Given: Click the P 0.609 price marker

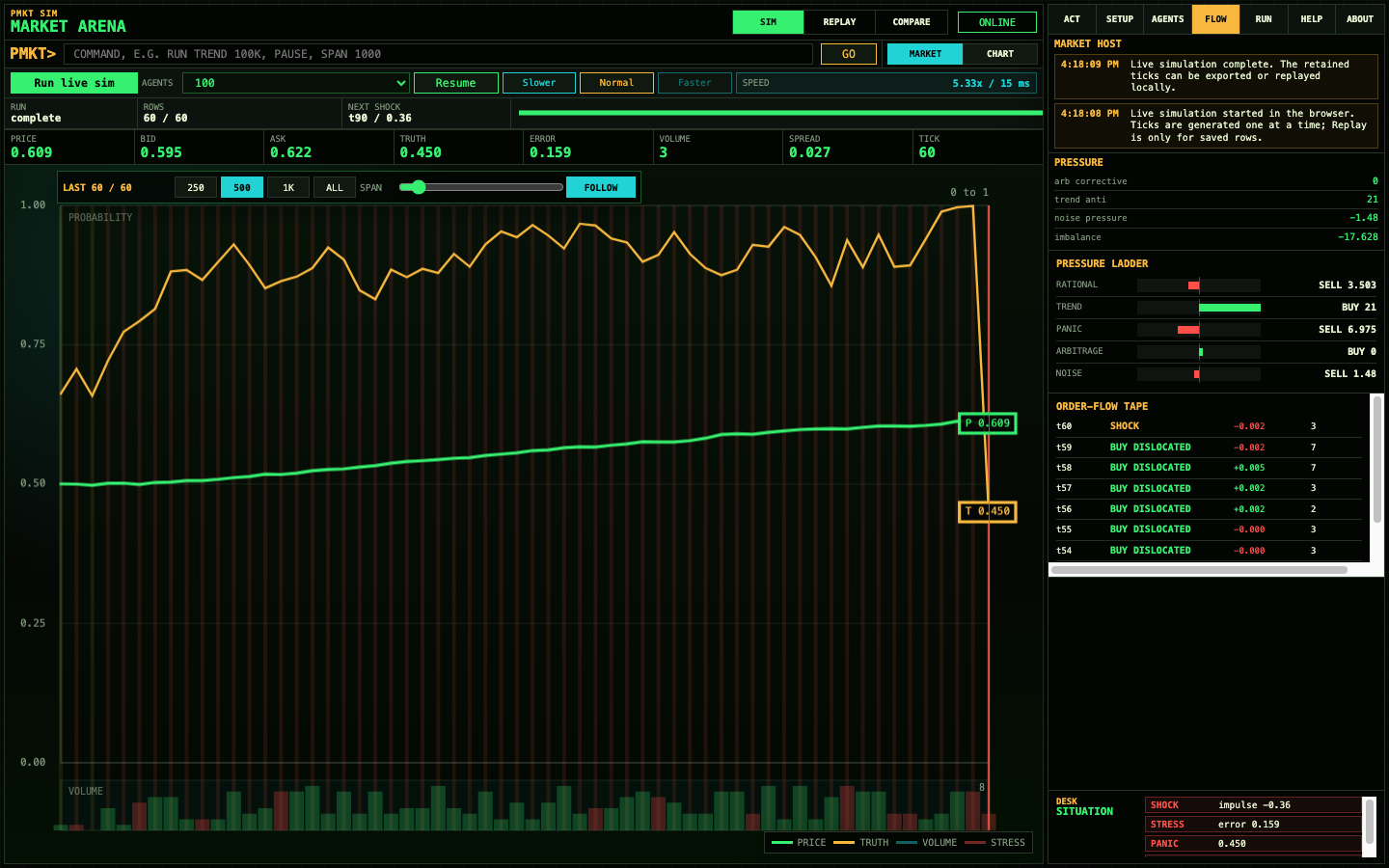Looking at the screenshot, I should (988, 423).
